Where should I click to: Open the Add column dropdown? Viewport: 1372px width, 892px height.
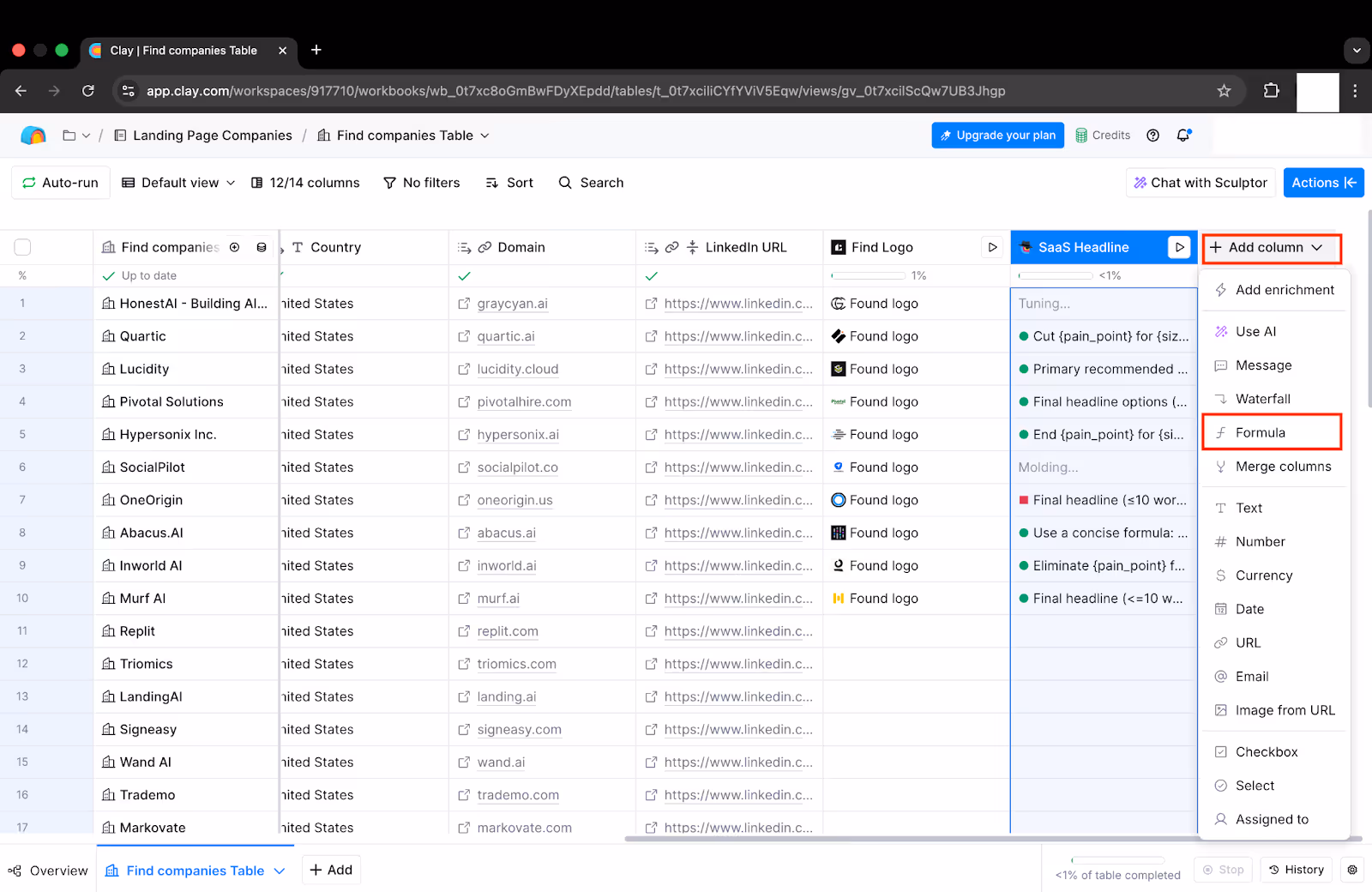[x=1272, y=248]
